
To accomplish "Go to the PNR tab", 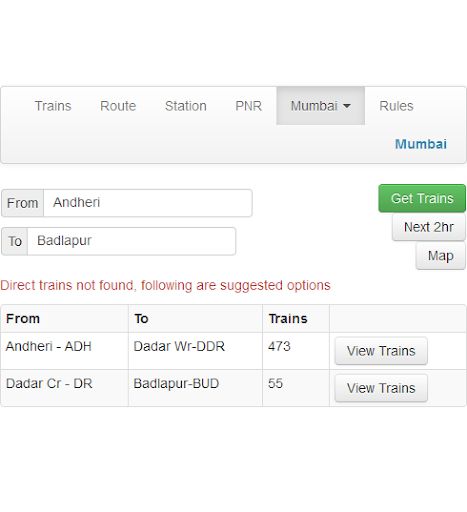I will click(248, 106).
